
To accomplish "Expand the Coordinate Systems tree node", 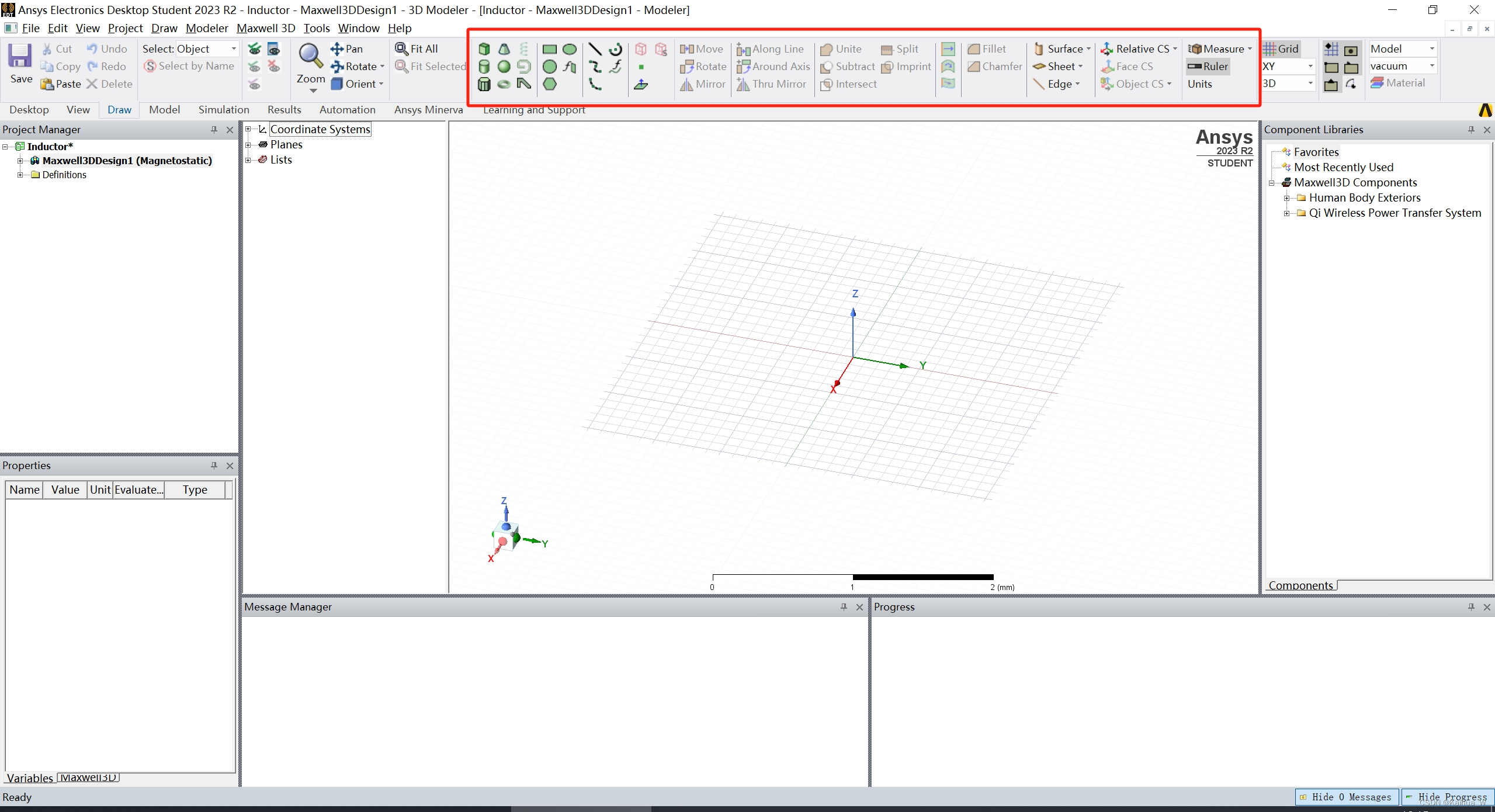I will pyautogui.click(x=248, y=129).
